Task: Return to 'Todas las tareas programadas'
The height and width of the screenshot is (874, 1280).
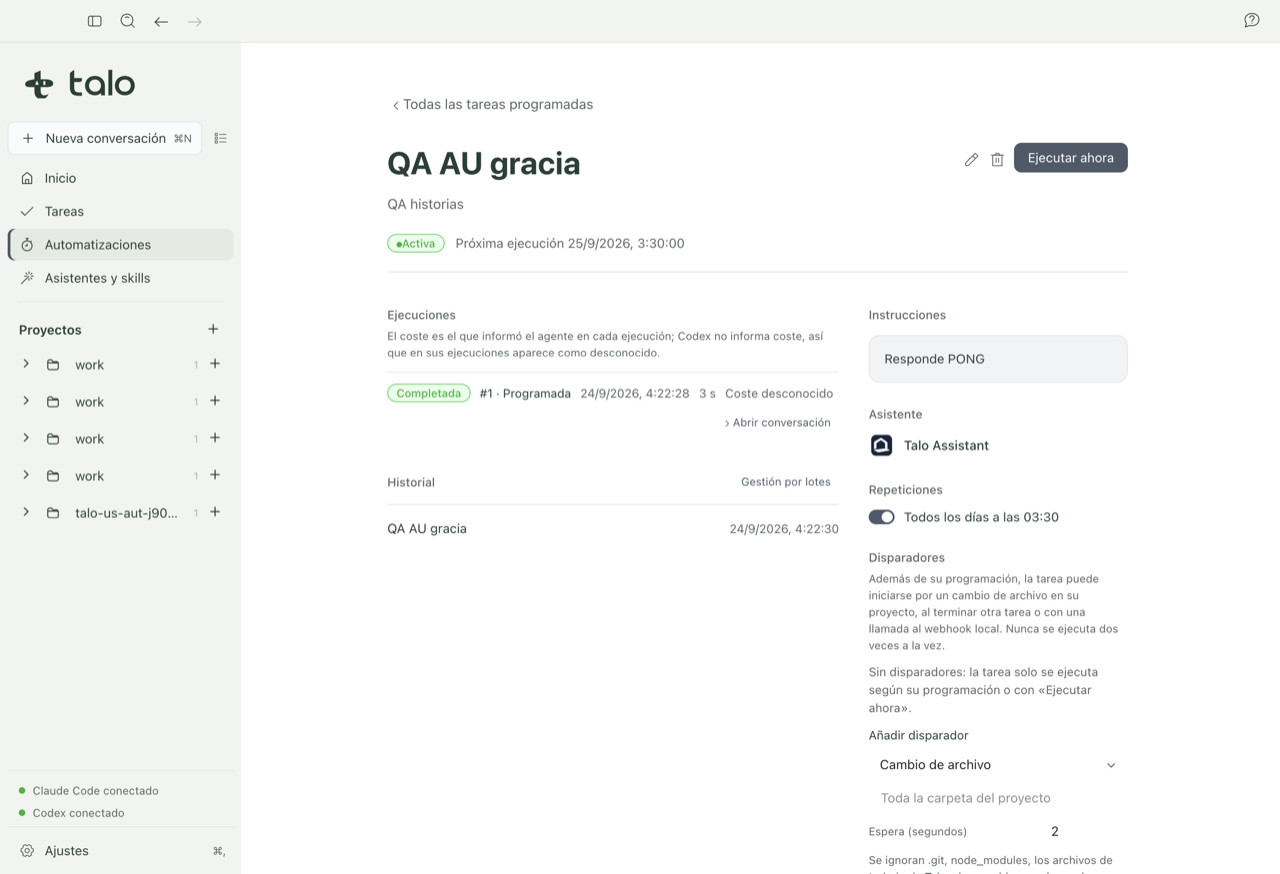Action: point(492,104)
